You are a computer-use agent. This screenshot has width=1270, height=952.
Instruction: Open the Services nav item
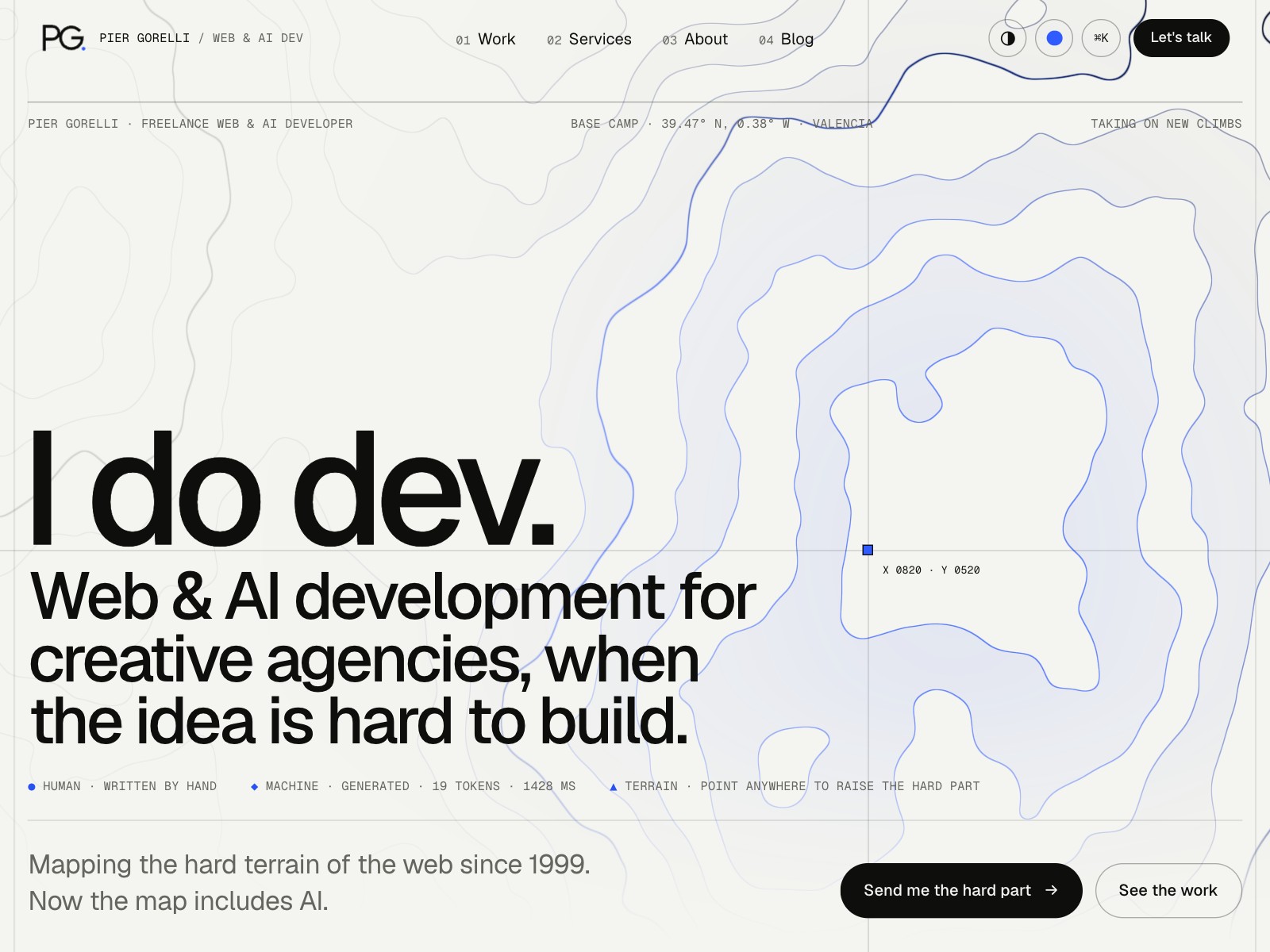(x=589, y=39)
